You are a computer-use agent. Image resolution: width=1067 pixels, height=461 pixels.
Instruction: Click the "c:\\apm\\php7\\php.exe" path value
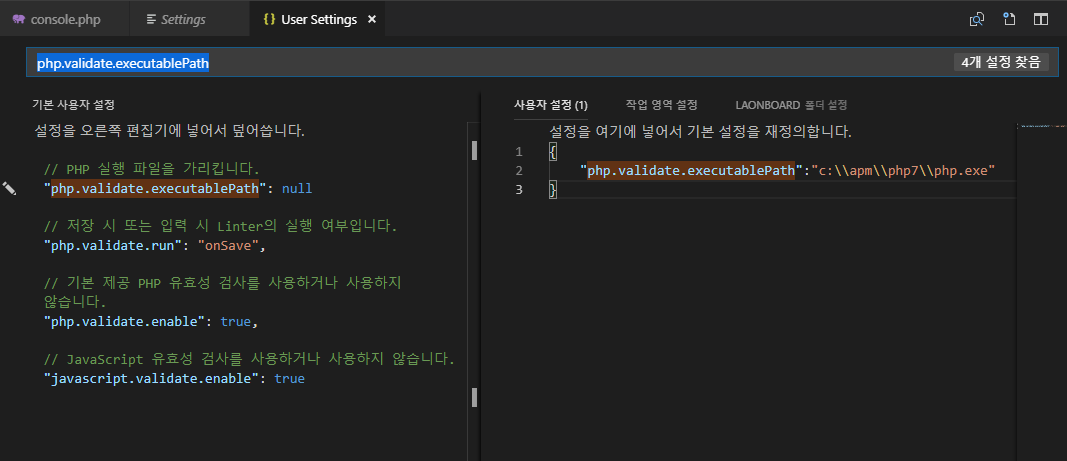[903, 170]
